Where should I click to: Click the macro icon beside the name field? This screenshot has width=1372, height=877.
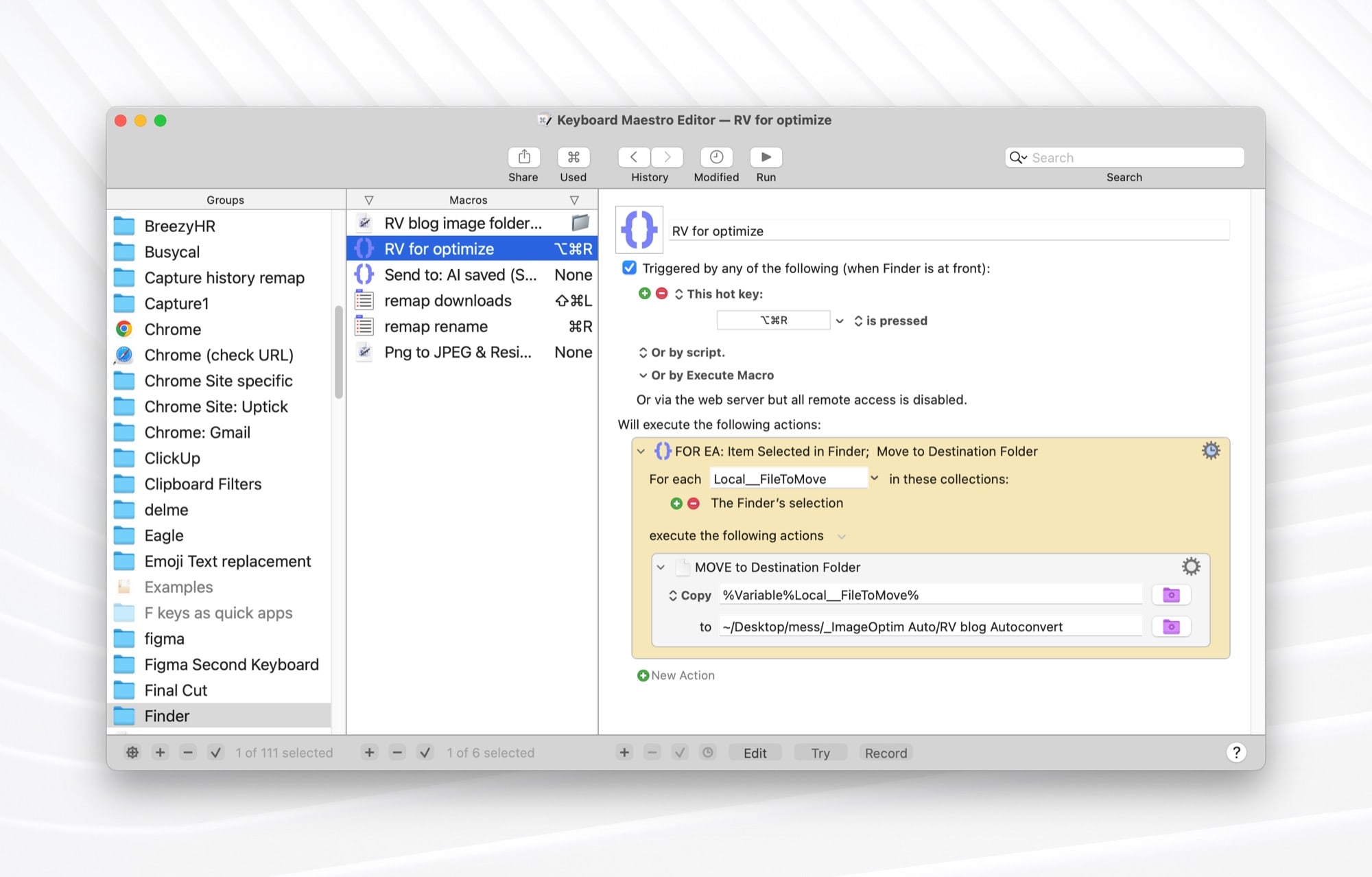click(x=639, y=229)
